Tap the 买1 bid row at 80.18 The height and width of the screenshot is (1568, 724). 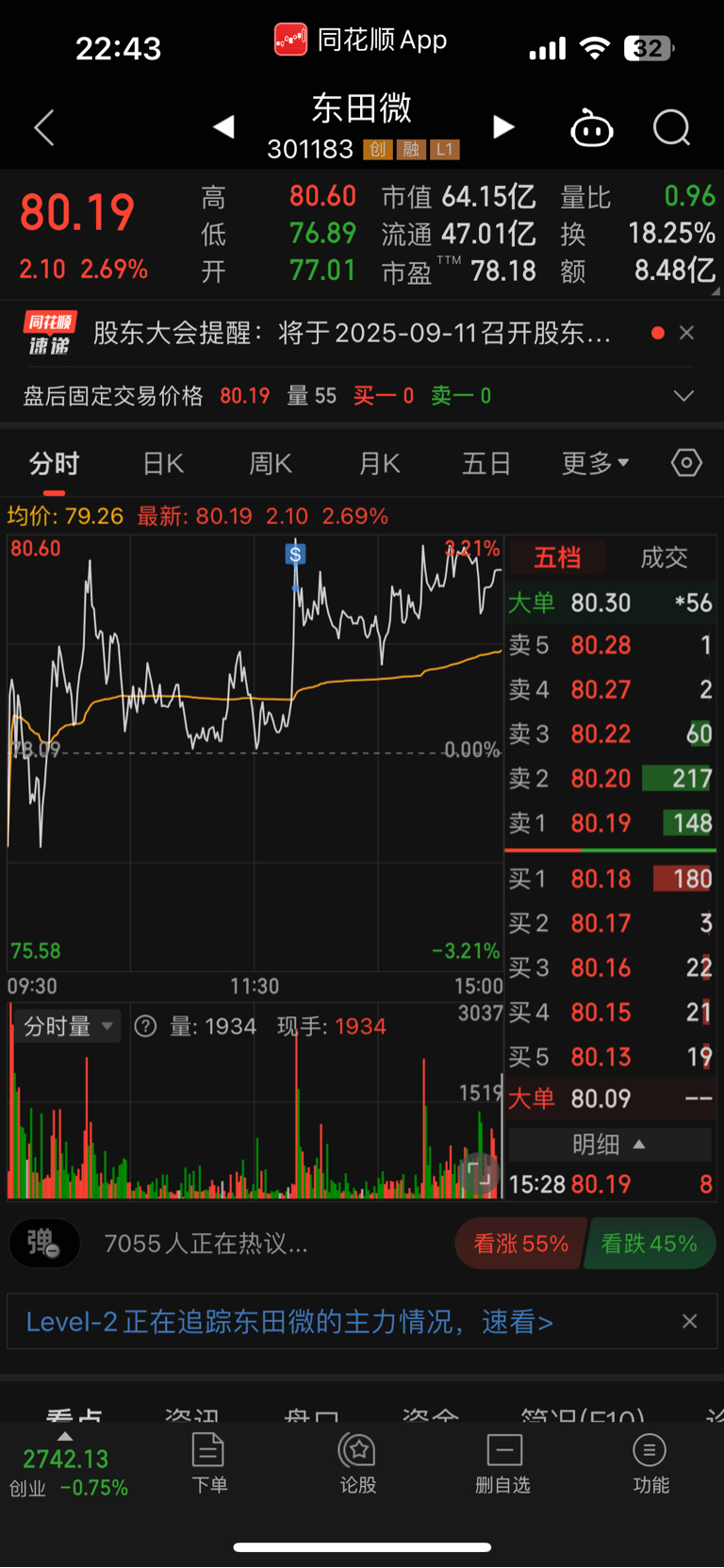pos(611,879)
